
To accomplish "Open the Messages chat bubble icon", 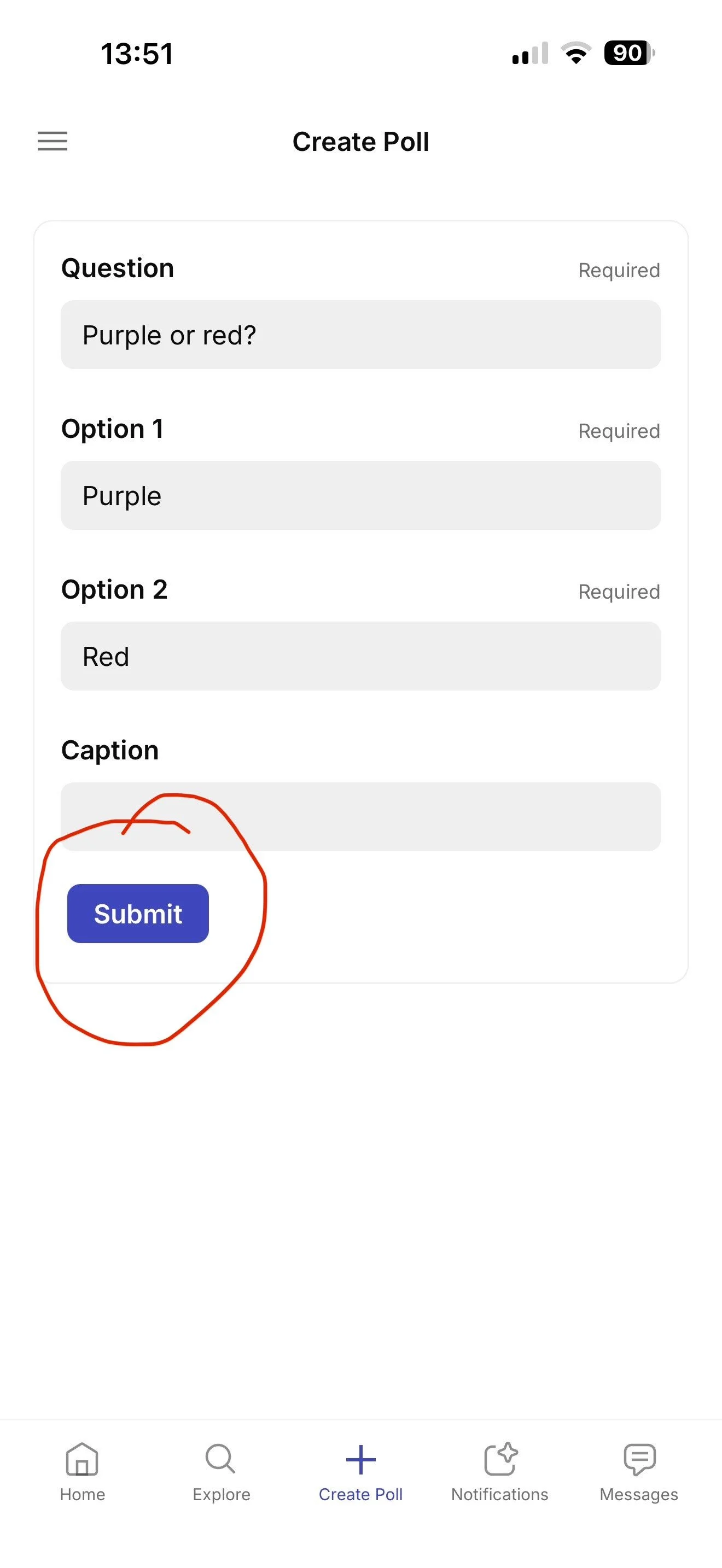I will (x=639, y=1459).
